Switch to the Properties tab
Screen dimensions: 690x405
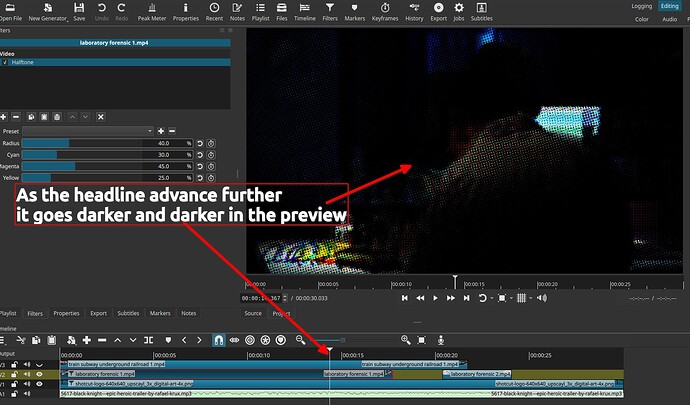[66, 313]
